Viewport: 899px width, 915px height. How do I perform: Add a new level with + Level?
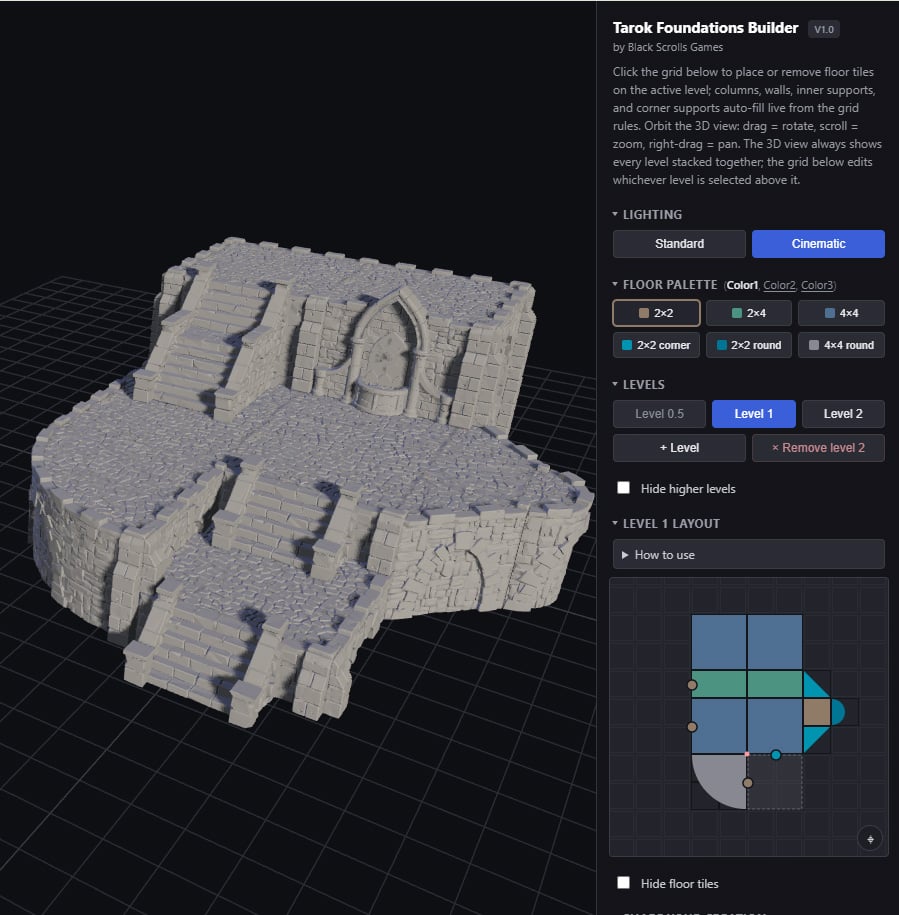point(679,448)
